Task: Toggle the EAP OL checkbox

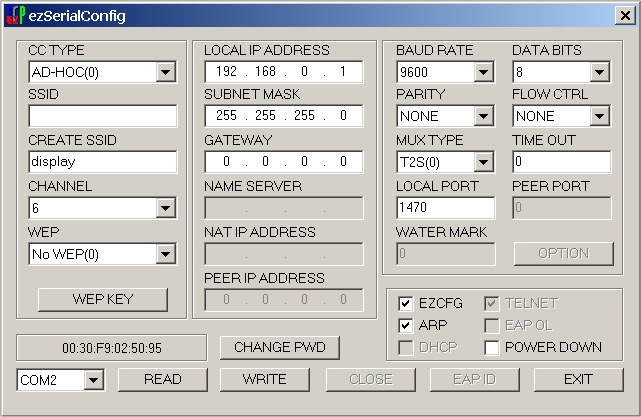Action: 492,325
